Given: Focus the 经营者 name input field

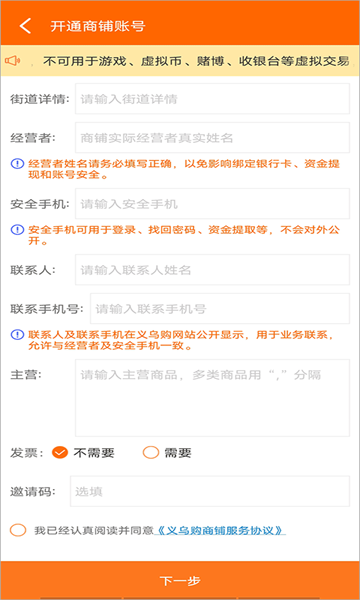Looking at the screenshot, I should coord(212,138).
